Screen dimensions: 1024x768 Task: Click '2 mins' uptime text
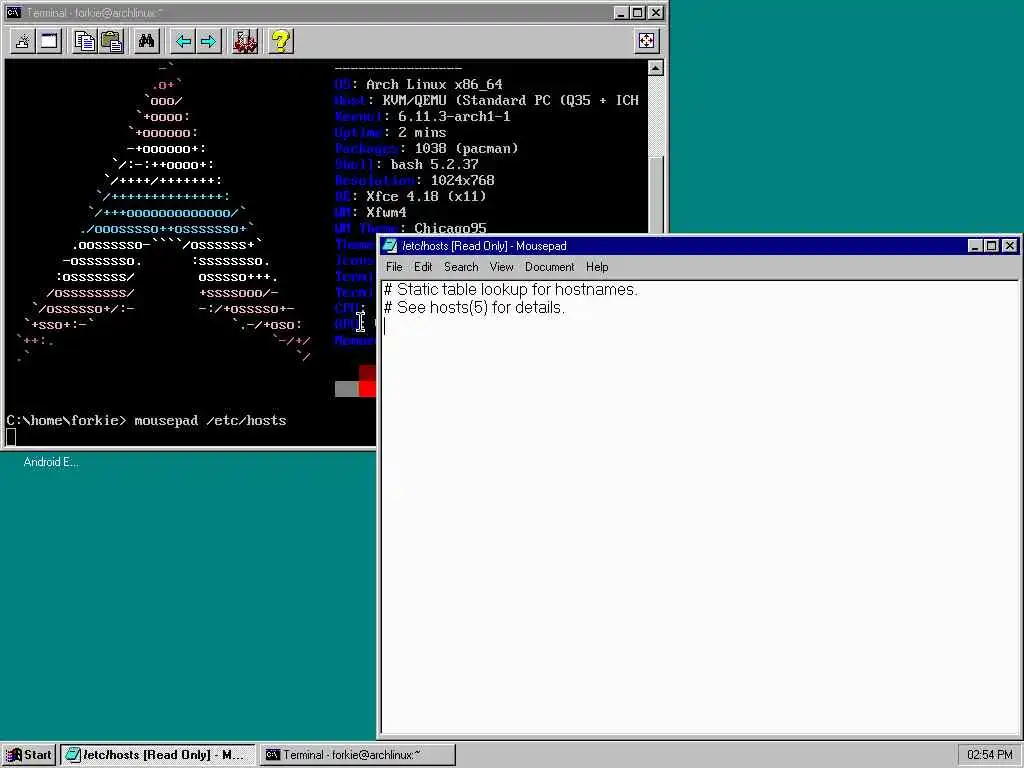[422, 133]
